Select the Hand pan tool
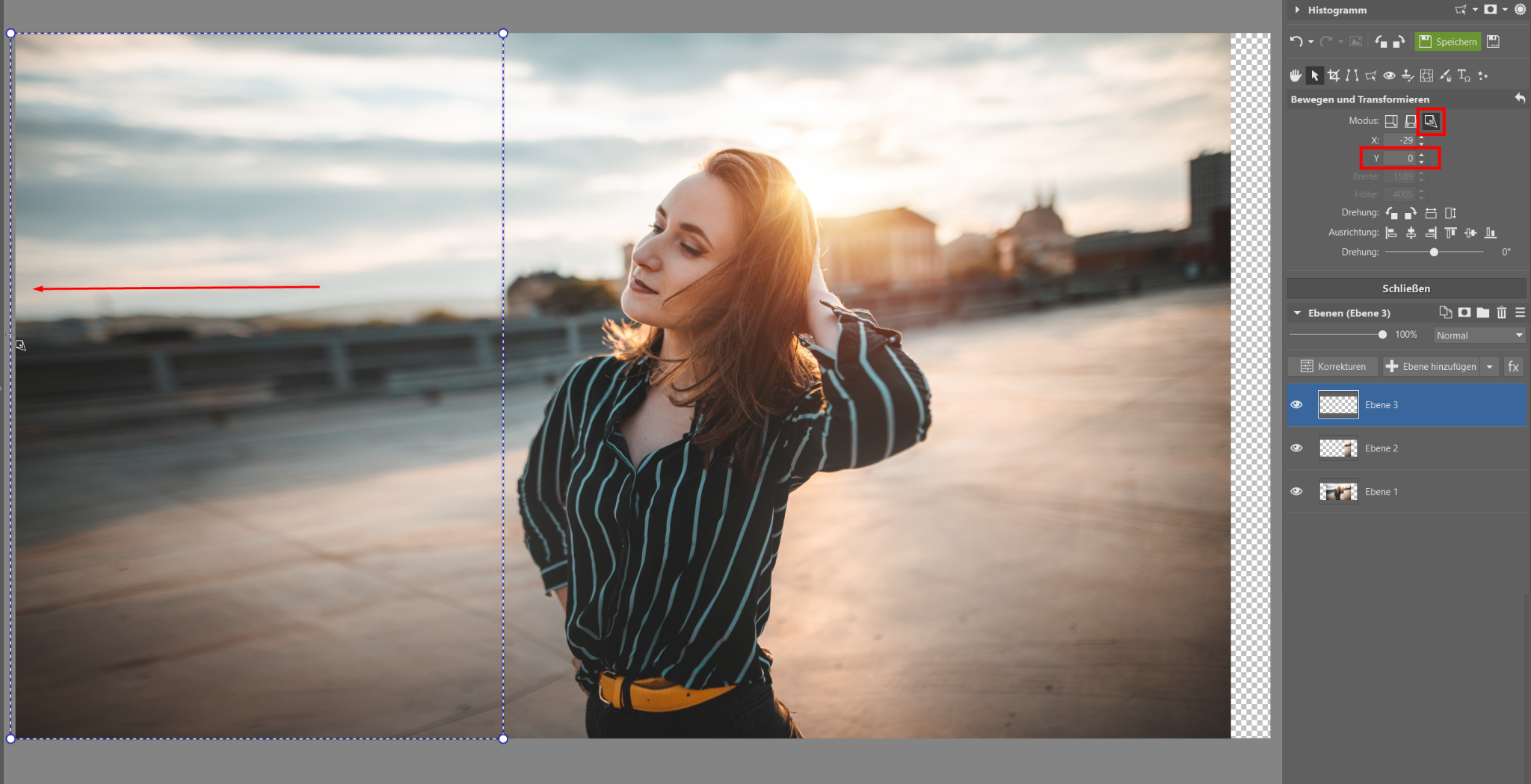1531x784 pixels. tap(1296, 75)
